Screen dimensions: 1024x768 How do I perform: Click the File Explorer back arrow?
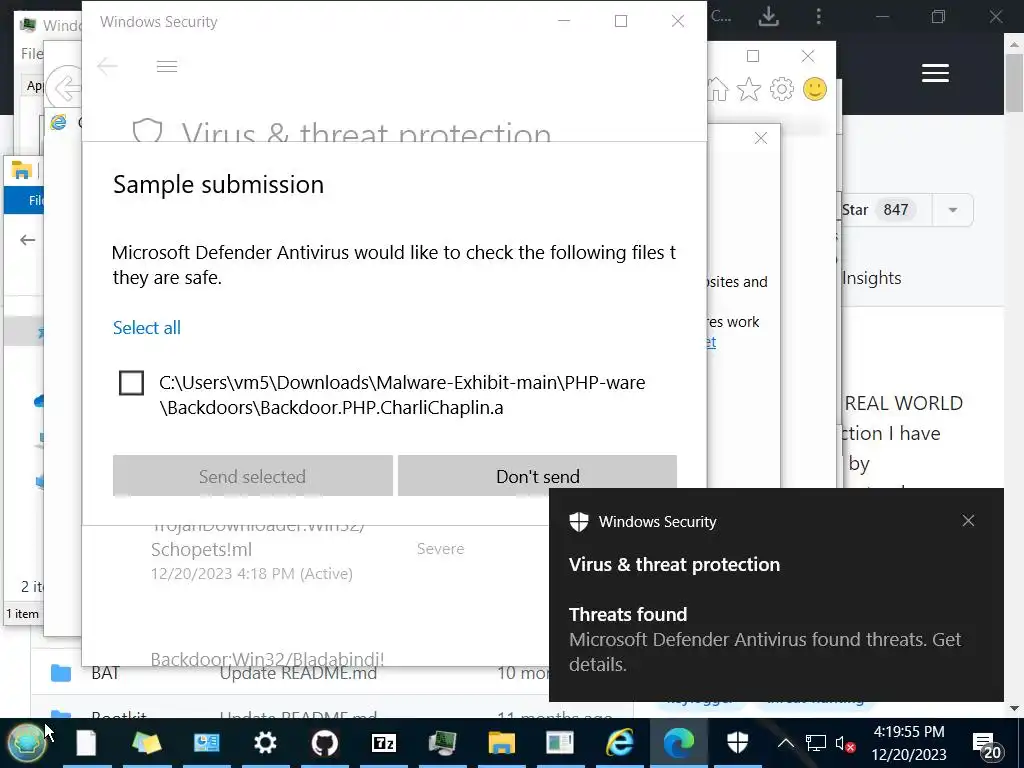tap(27, 240)
